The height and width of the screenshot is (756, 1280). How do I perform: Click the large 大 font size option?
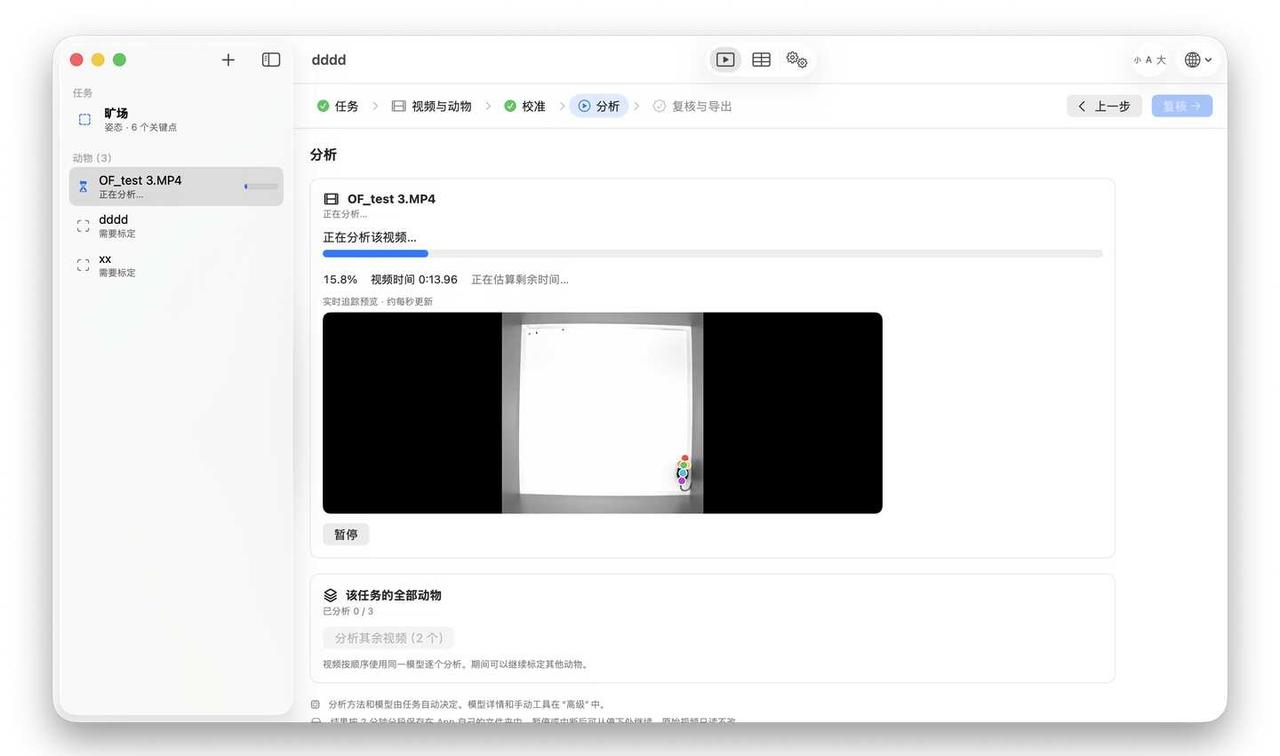(1161, 60)
